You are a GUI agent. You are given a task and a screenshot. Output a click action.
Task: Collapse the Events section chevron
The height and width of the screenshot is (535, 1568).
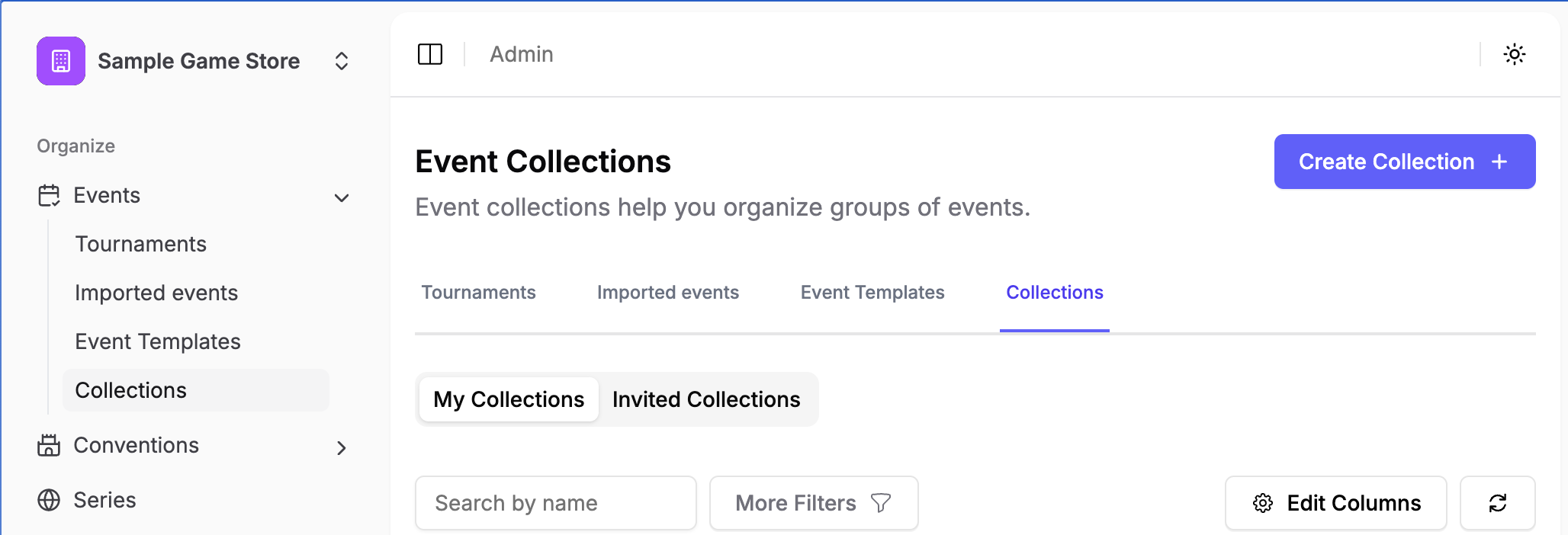click(342, 197)
